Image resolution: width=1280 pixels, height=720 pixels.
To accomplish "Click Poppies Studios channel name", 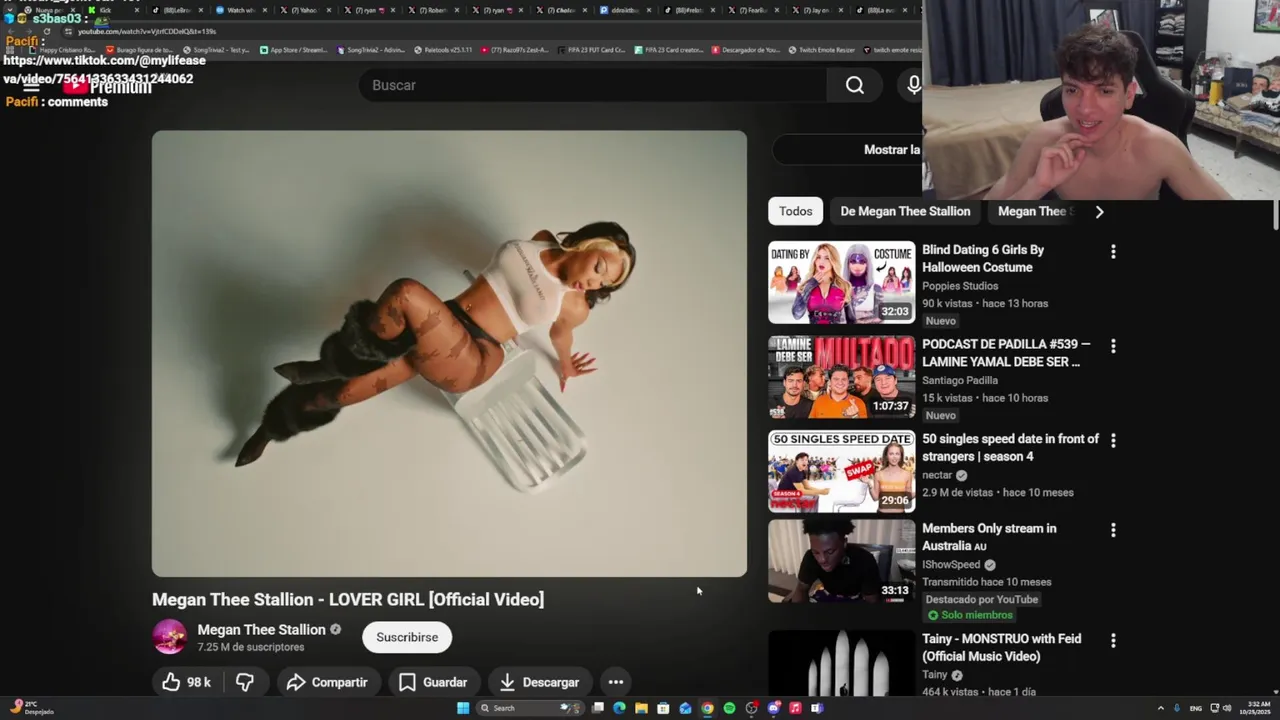I will [960, 286].
